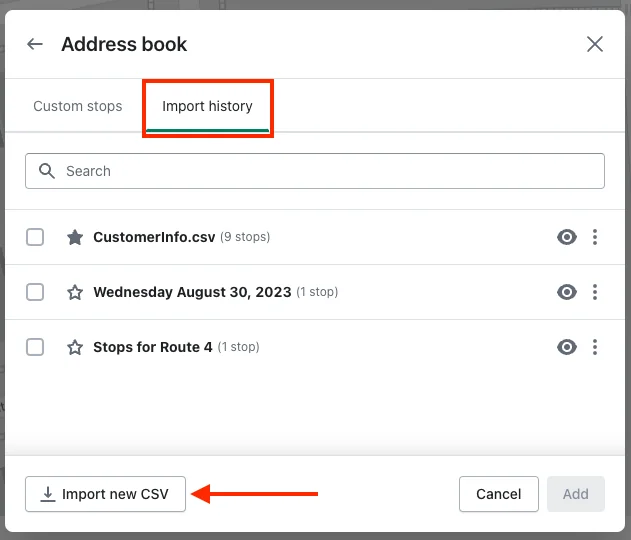
Task: Show Stops for Route 4 with the eye icon
Action: (x=567, y=347)
